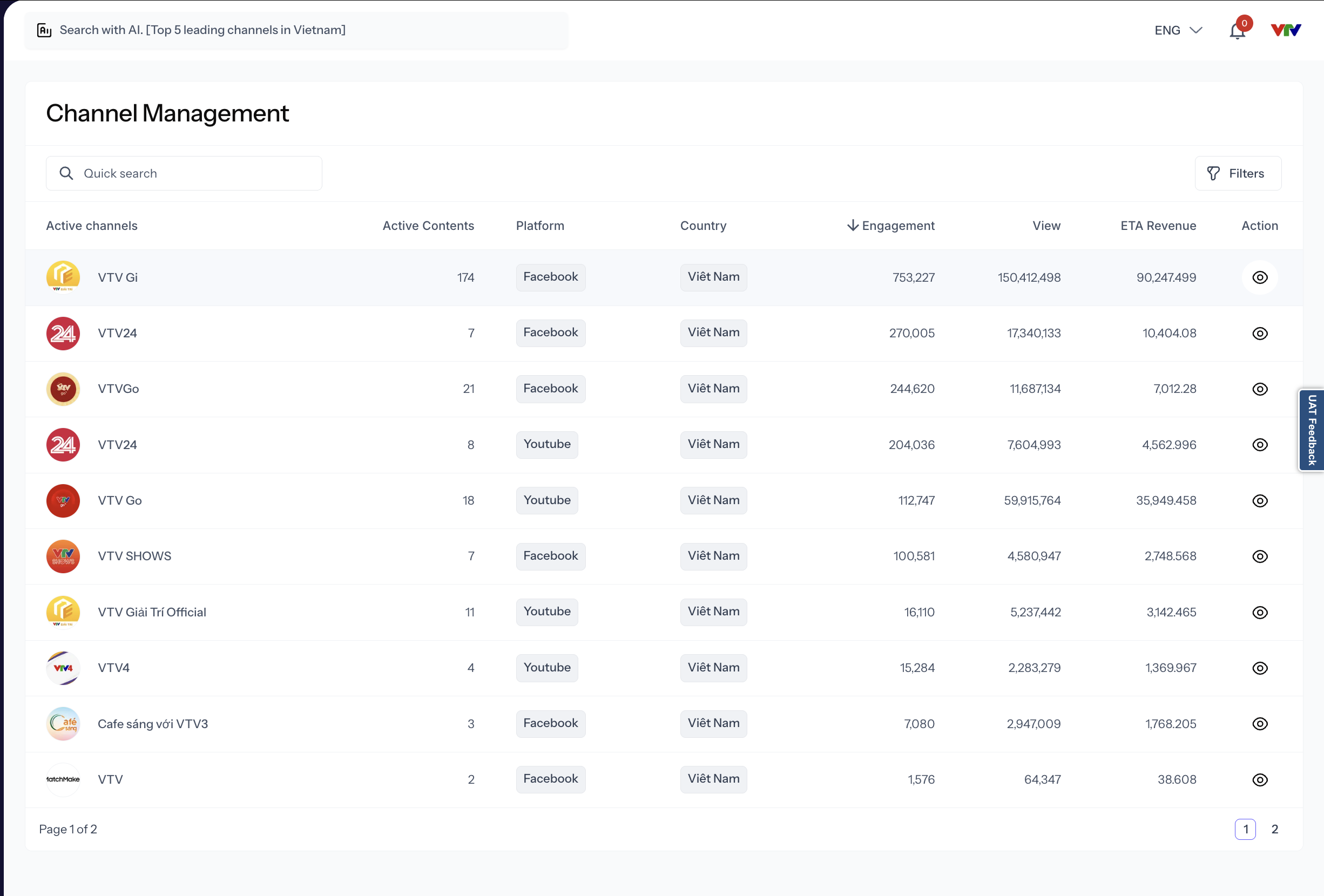1324x896 pixels.
Task: Click revenue value 38.608
Action: [1177, 779]
